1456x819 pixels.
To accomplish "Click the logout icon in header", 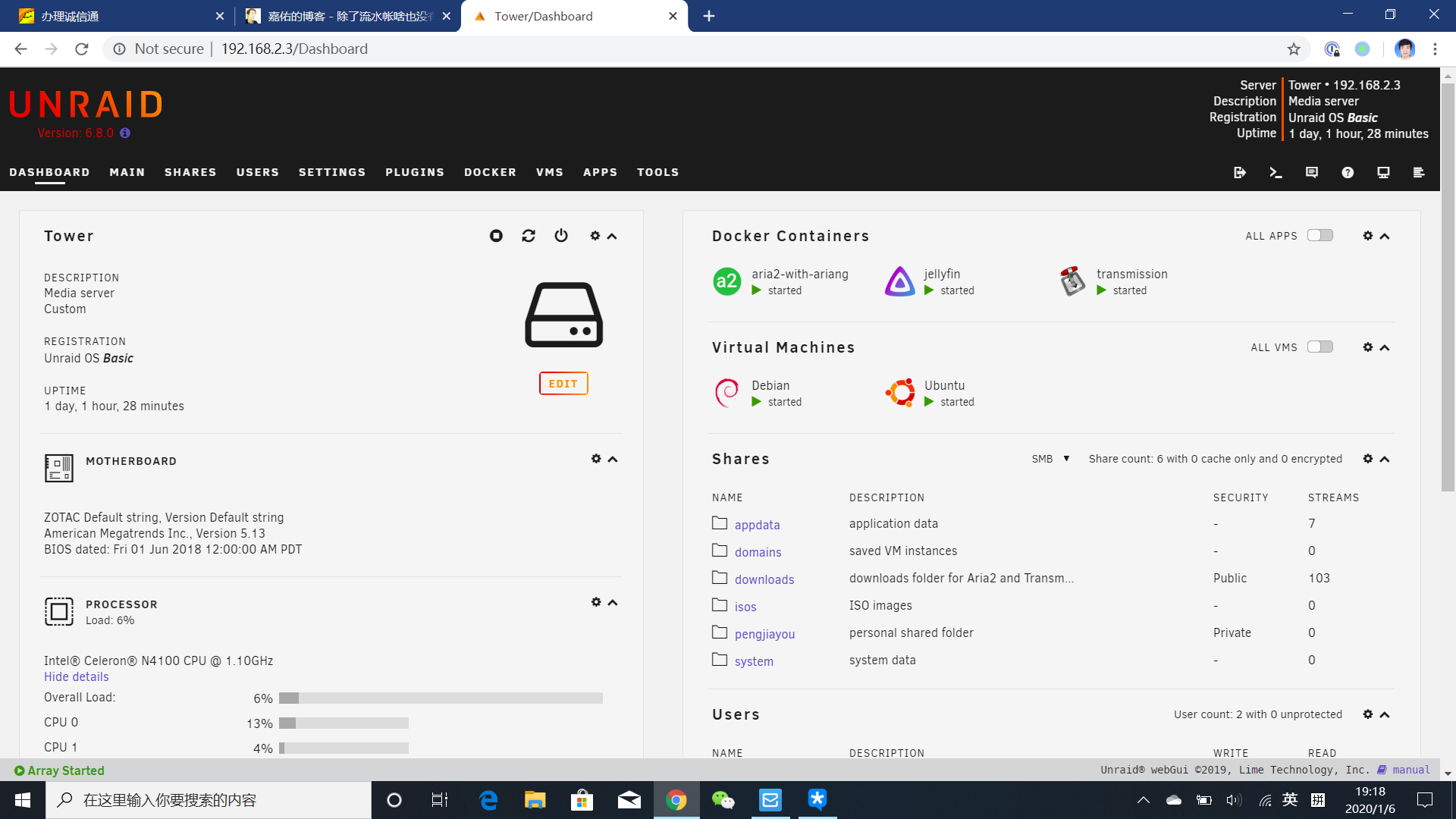I will 1240,173.
